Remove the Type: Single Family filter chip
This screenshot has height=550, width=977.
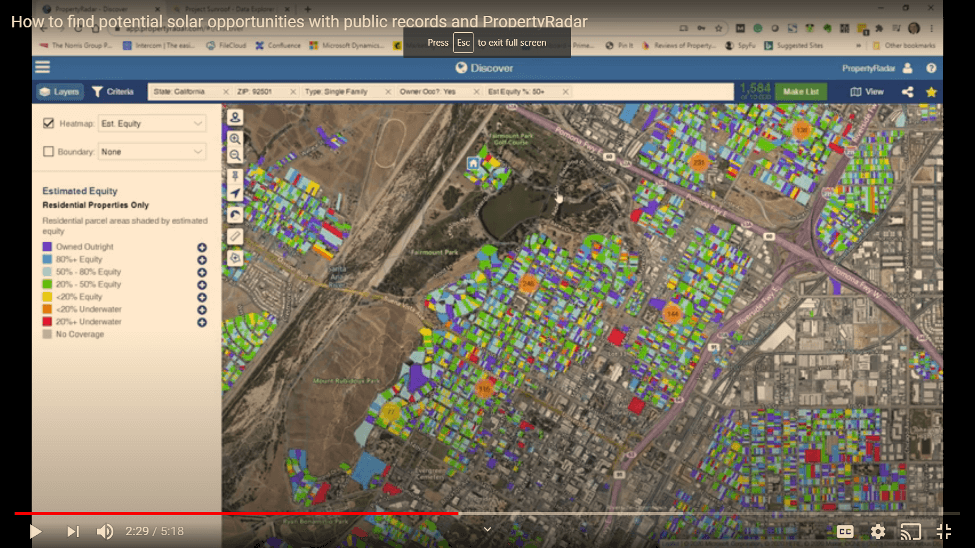tap(388, 92)
